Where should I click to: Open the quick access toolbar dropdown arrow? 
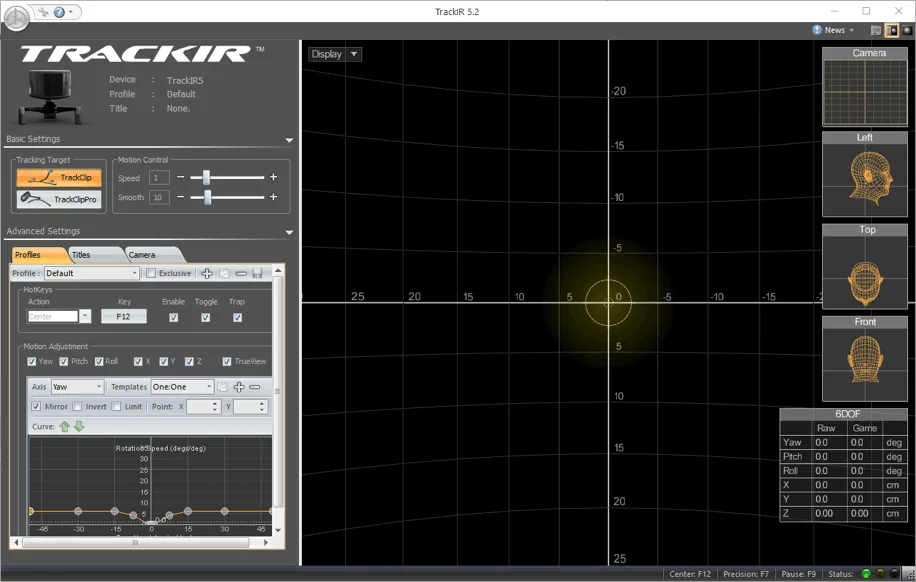coord(71,12)
